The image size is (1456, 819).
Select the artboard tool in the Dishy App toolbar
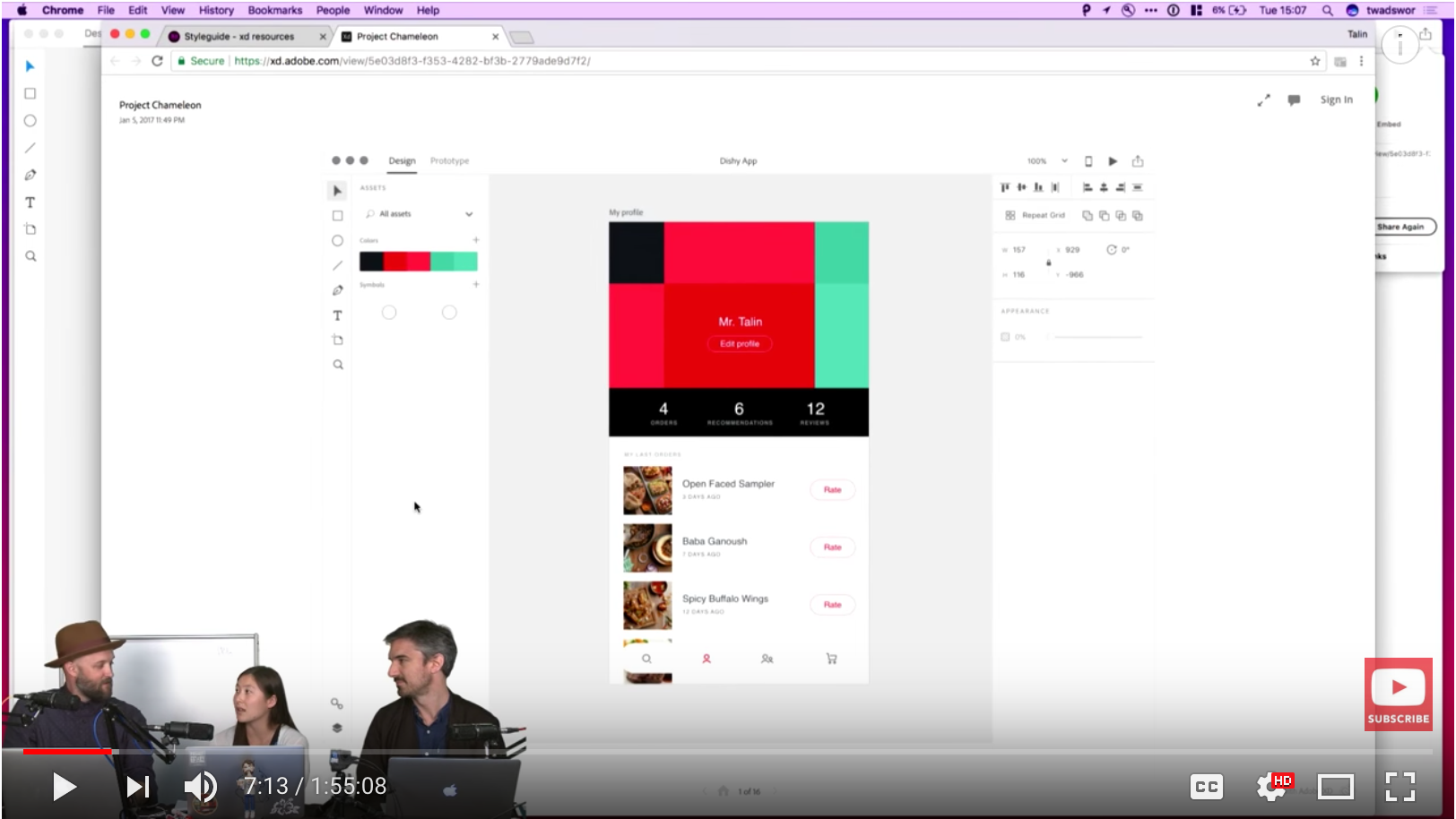coord(337,340)
